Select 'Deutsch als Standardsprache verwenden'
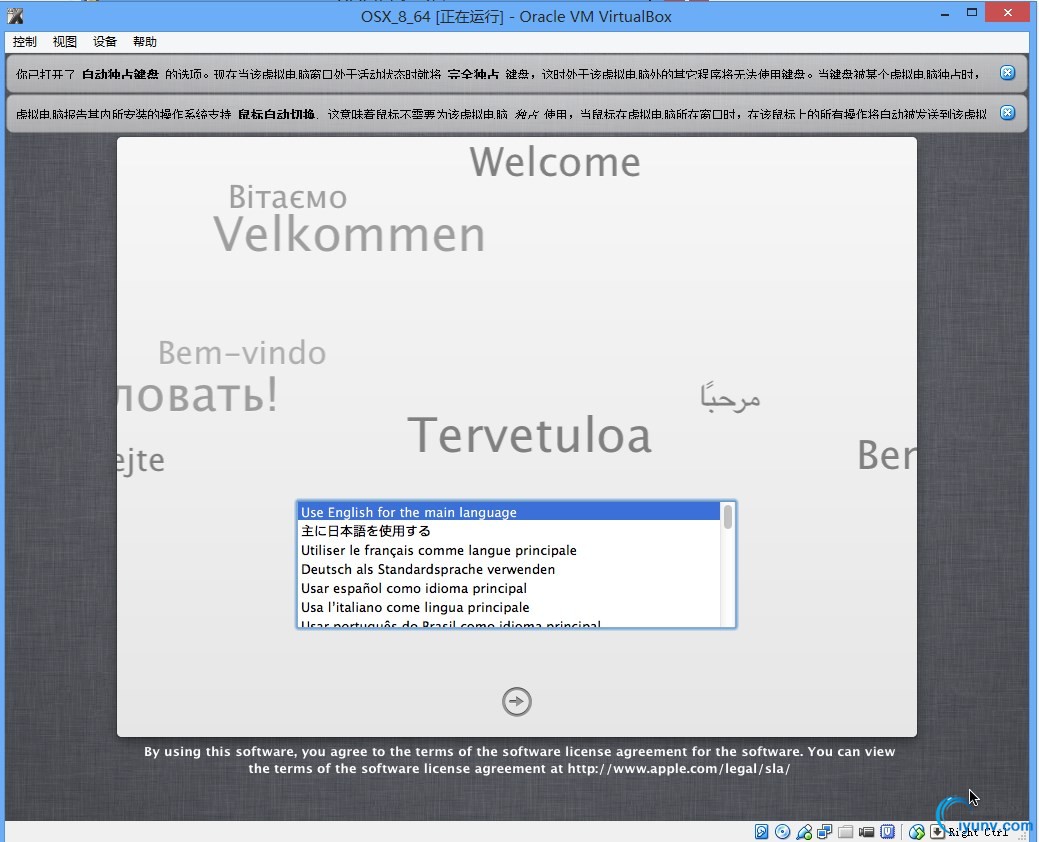Screen dimensions: 1039x842 pyautogui.click(x=509, y=569)
